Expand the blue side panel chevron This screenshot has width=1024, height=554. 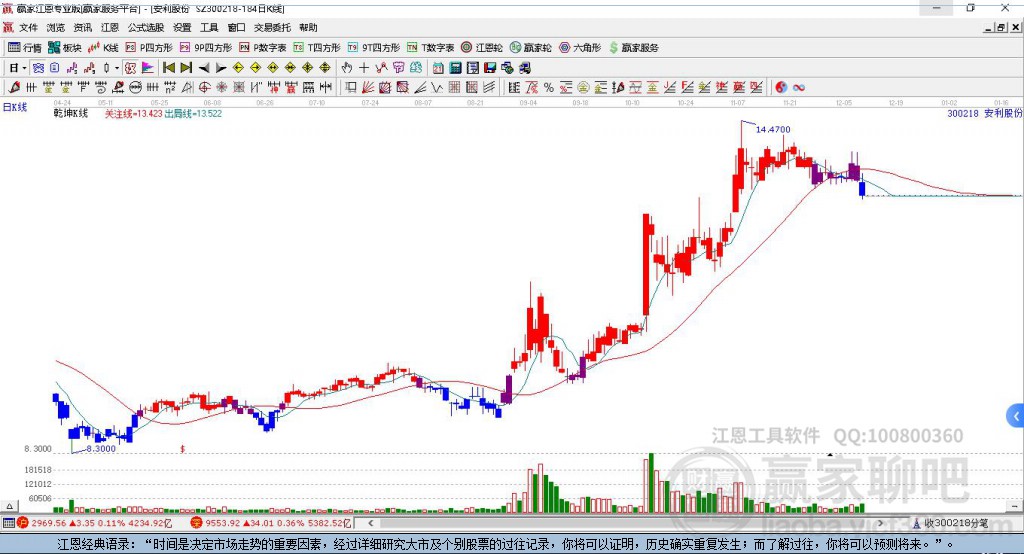[x=1016, y=416]
